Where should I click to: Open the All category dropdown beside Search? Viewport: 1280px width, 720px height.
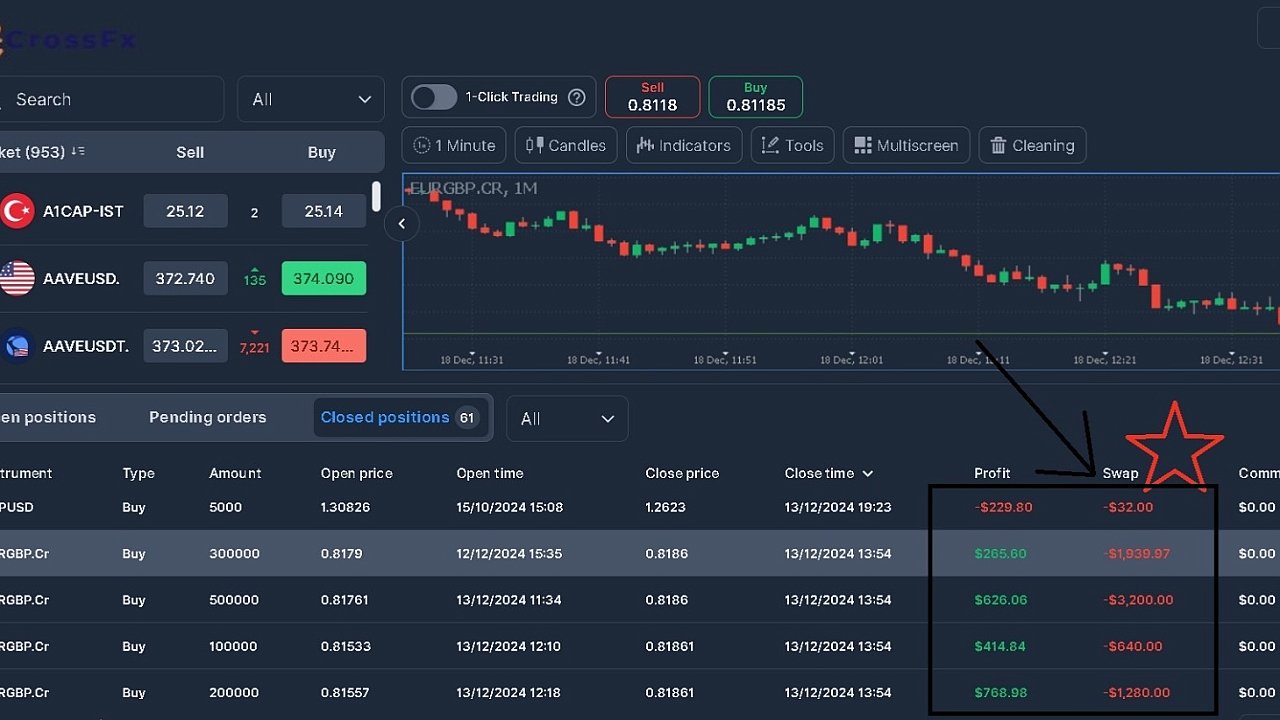pos(311,100)
